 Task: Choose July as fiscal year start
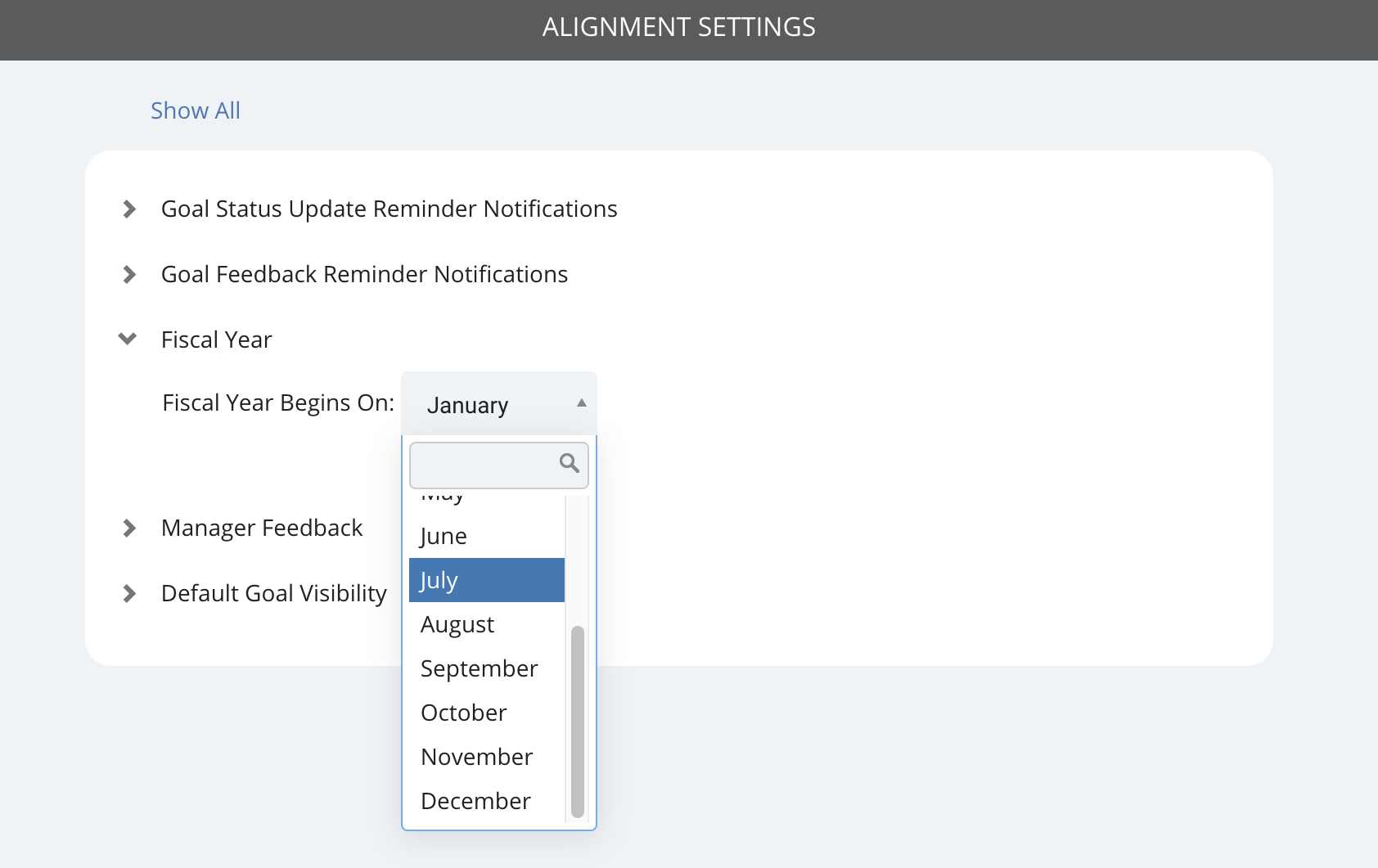pyautogui.click(x=487, y=580)
